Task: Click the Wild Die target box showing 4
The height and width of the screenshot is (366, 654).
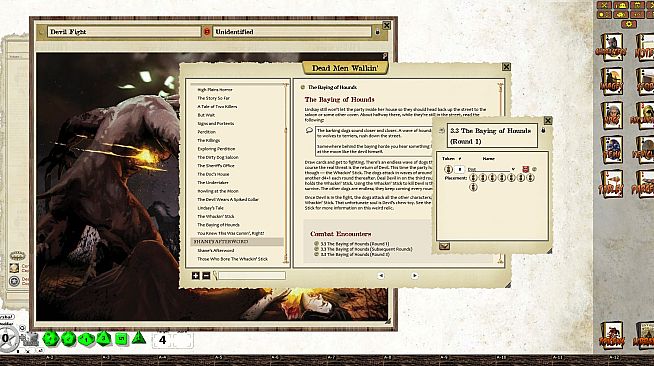Action: tap(162, 340)
